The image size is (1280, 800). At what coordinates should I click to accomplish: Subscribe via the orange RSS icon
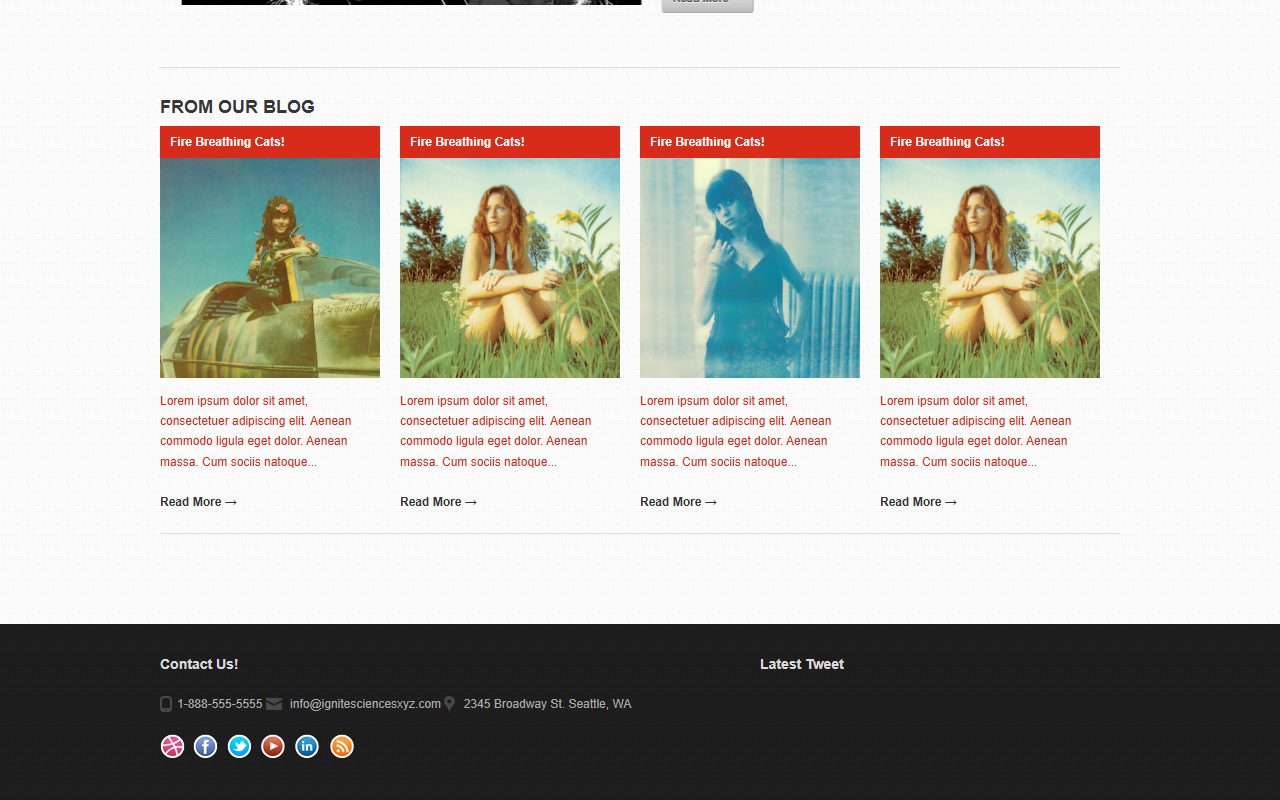[x=342, y=746]
